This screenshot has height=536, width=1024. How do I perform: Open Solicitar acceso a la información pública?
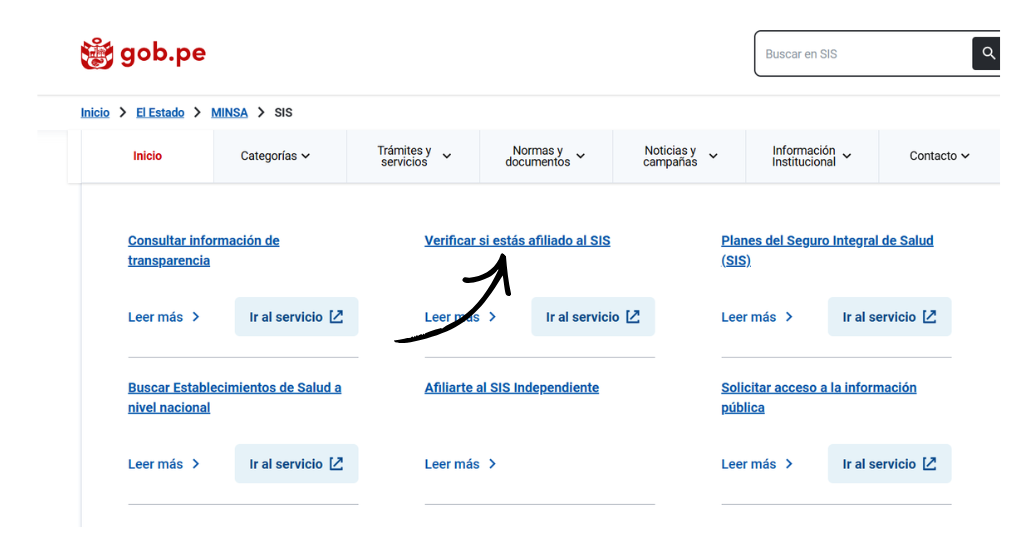[818, 398]
